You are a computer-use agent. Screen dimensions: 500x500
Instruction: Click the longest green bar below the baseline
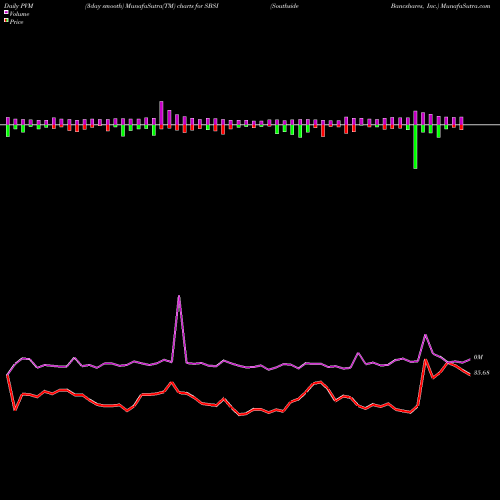click(415, 147)
